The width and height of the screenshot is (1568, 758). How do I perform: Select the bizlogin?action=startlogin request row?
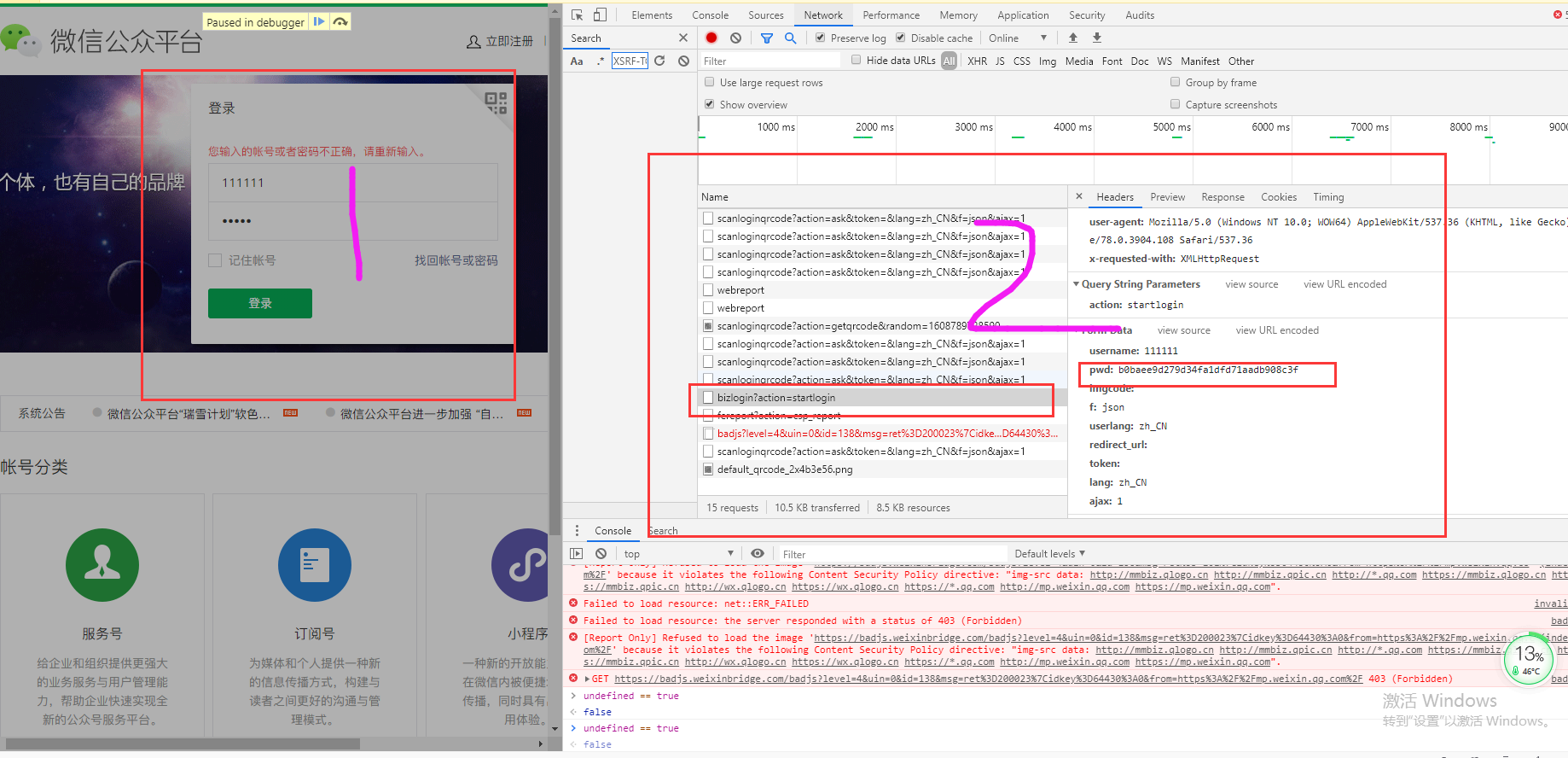pyautogui.click(x=882, y=398)
